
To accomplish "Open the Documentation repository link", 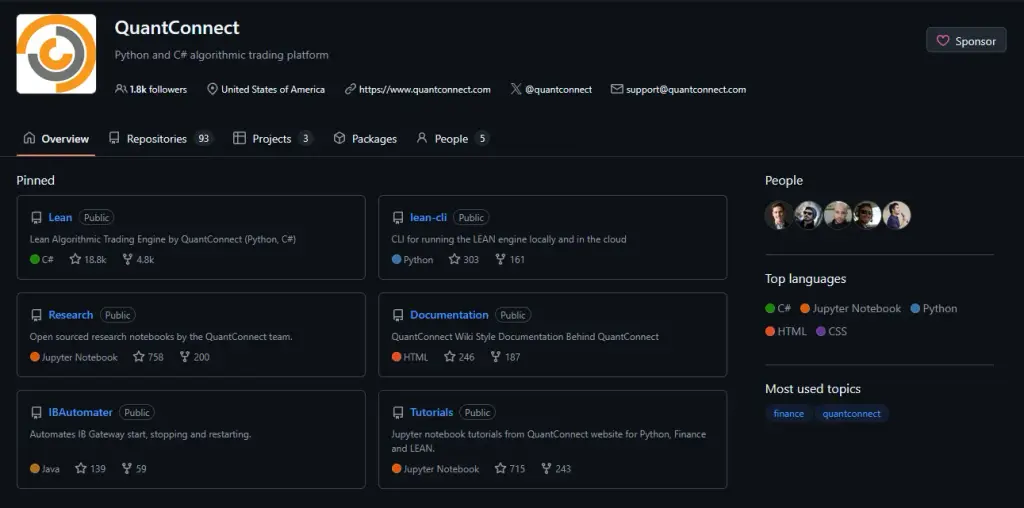I will (449, 315).
